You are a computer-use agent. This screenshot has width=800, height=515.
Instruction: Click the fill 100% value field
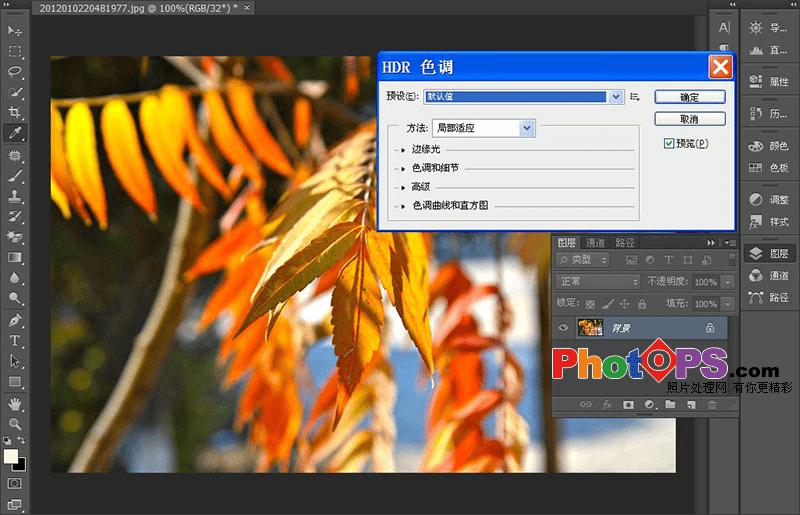pos(706,304)
